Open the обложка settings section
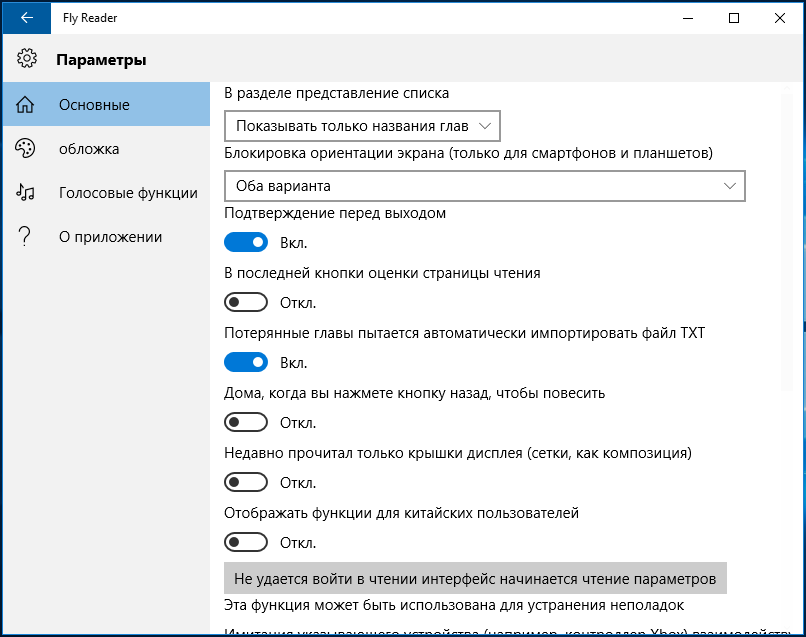 point(106,149)
